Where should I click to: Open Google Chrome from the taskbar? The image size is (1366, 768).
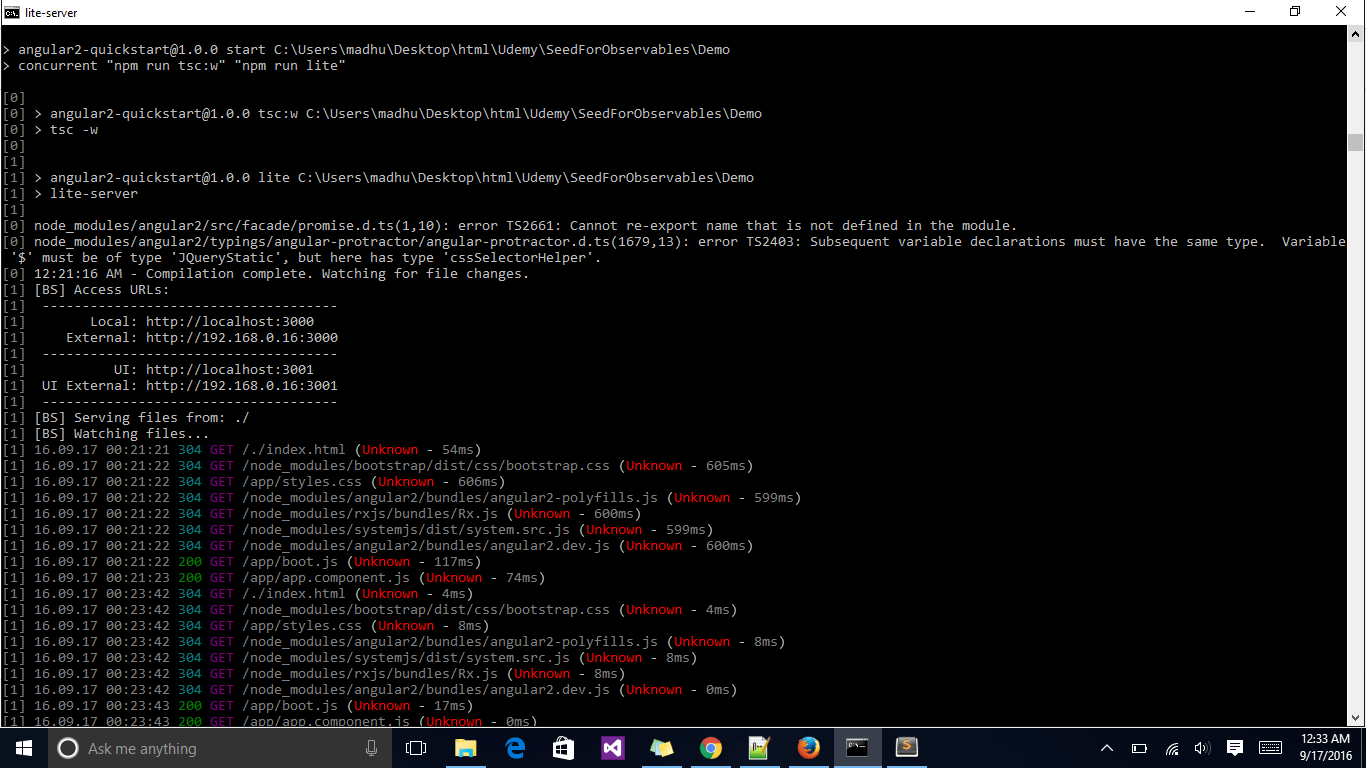point(710,748)
